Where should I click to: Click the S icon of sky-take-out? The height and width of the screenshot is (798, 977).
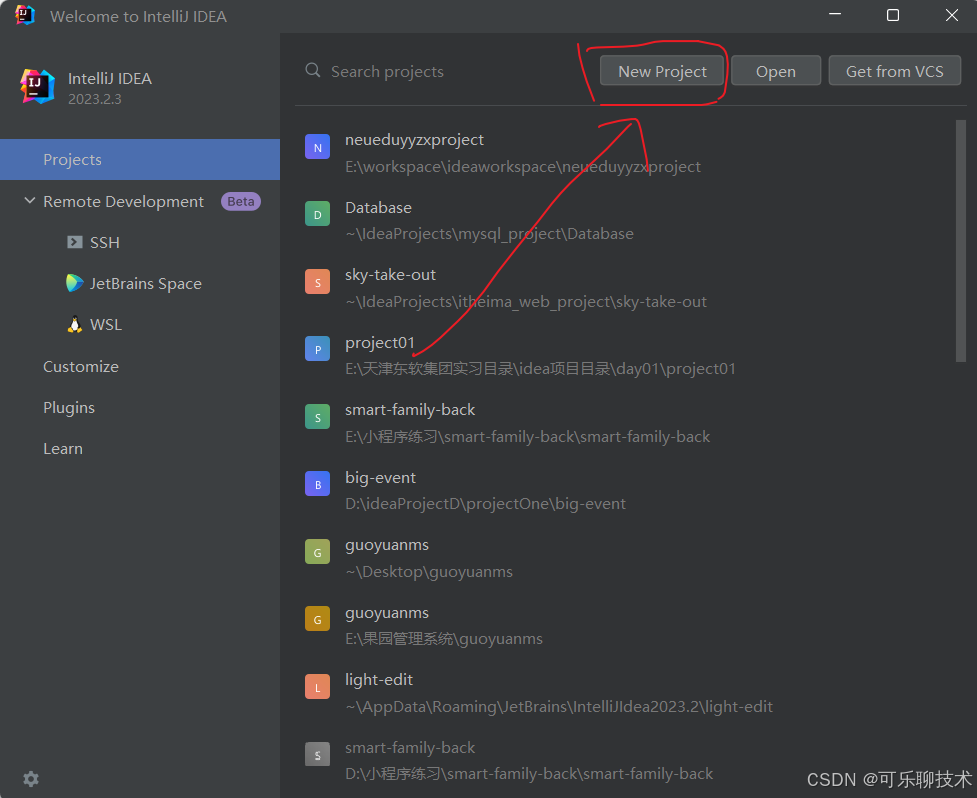[317, 282]
